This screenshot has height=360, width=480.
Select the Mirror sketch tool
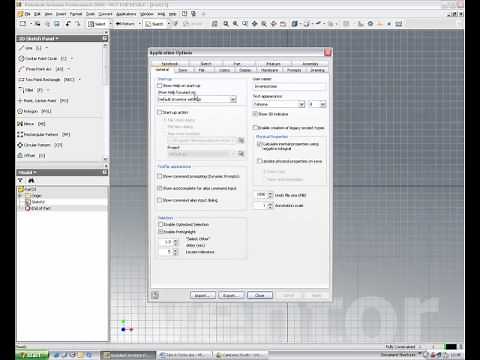[31, 124]
